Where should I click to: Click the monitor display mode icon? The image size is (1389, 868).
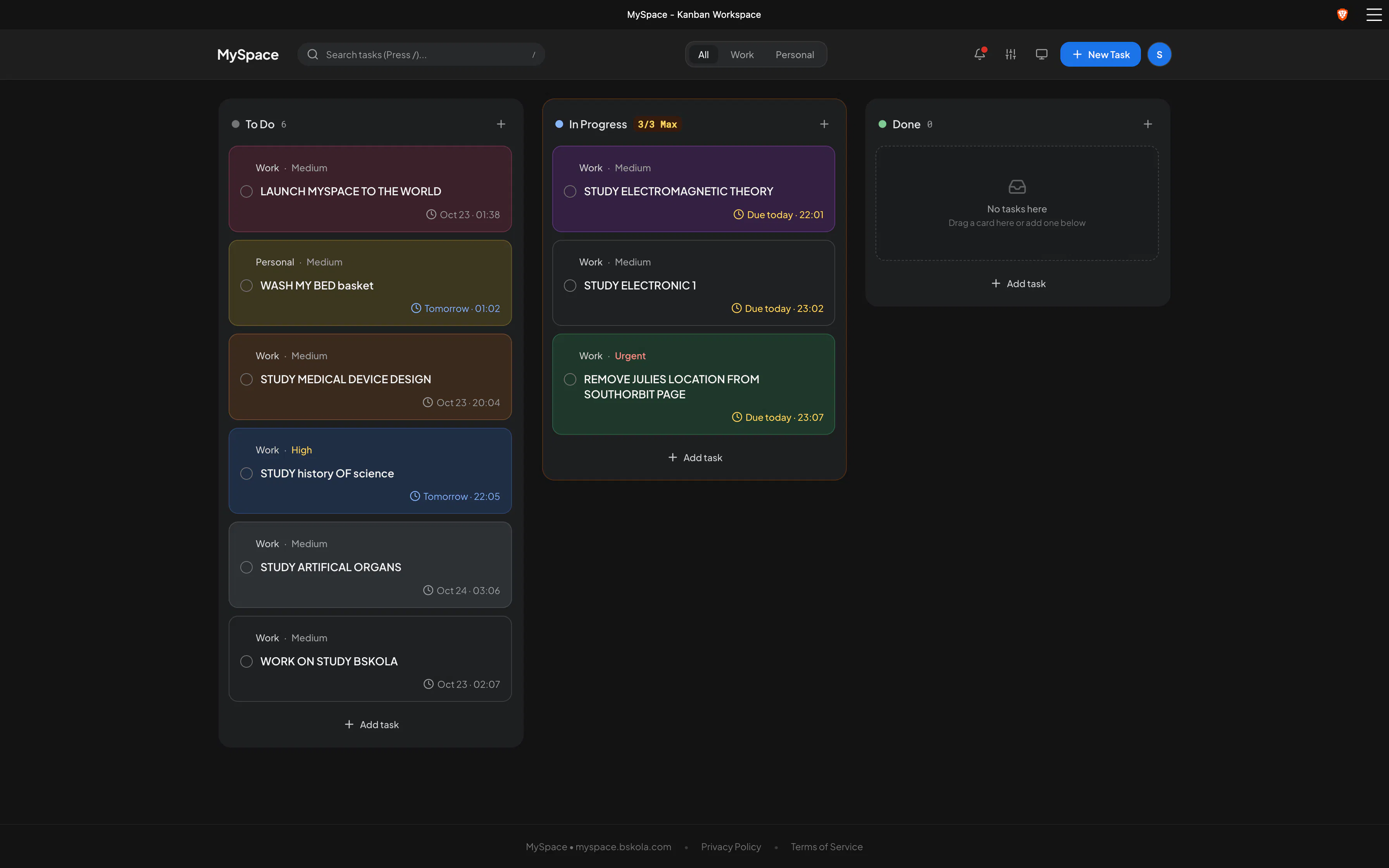click(x=1042, y=54)
